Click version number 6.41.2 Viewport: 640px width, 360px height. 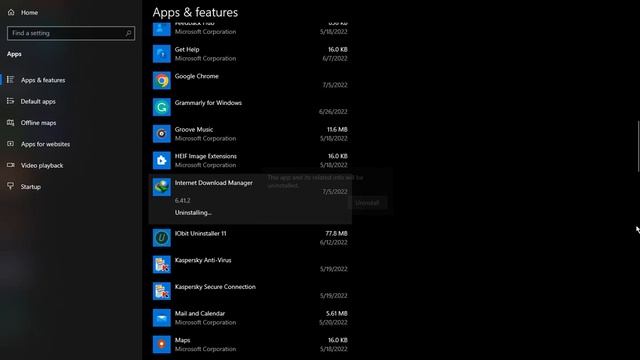tap(182, 200)
